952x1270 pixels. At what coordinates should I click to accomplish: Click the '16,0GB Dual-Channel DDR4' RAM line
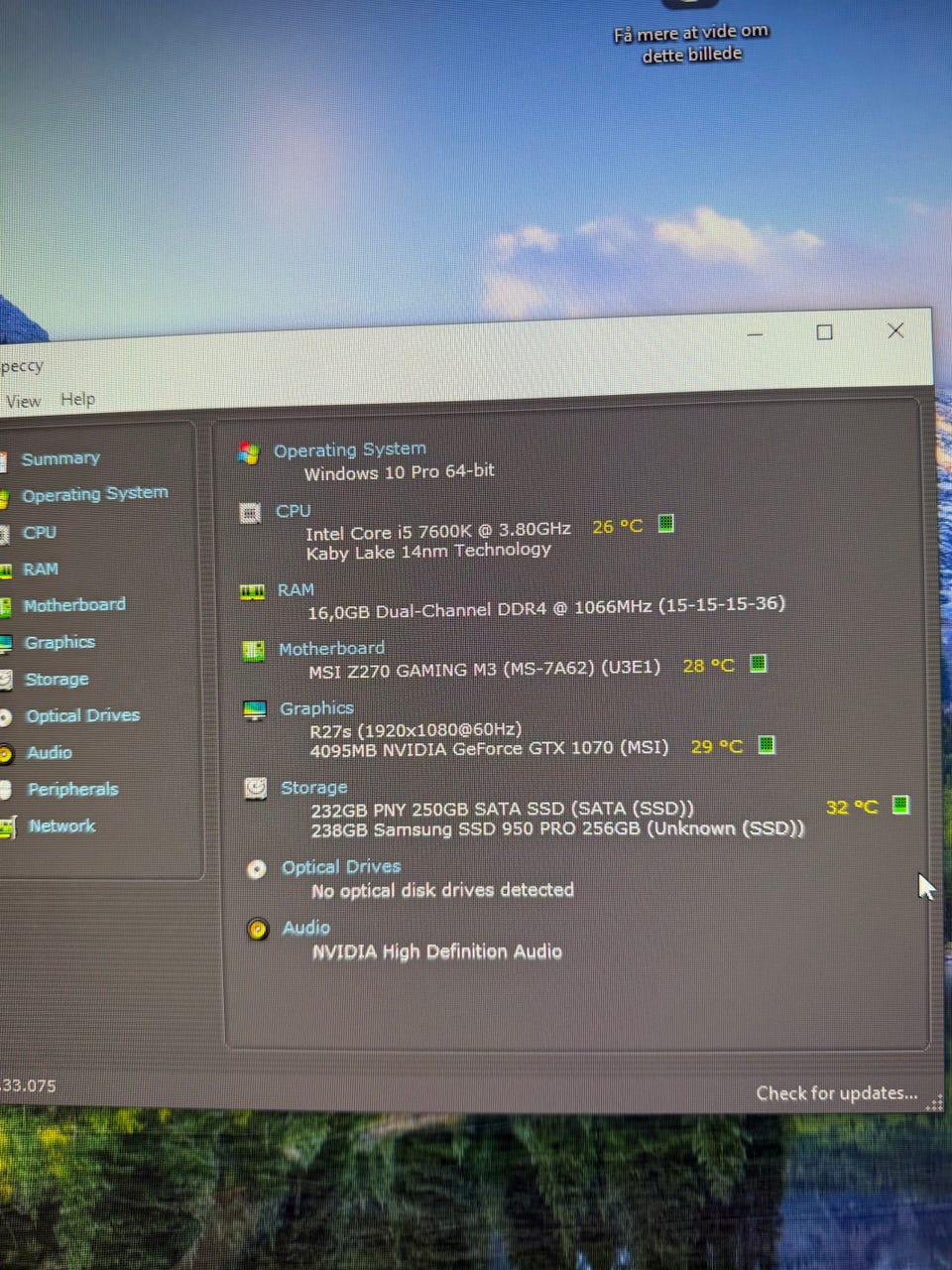tap(546, 607)
